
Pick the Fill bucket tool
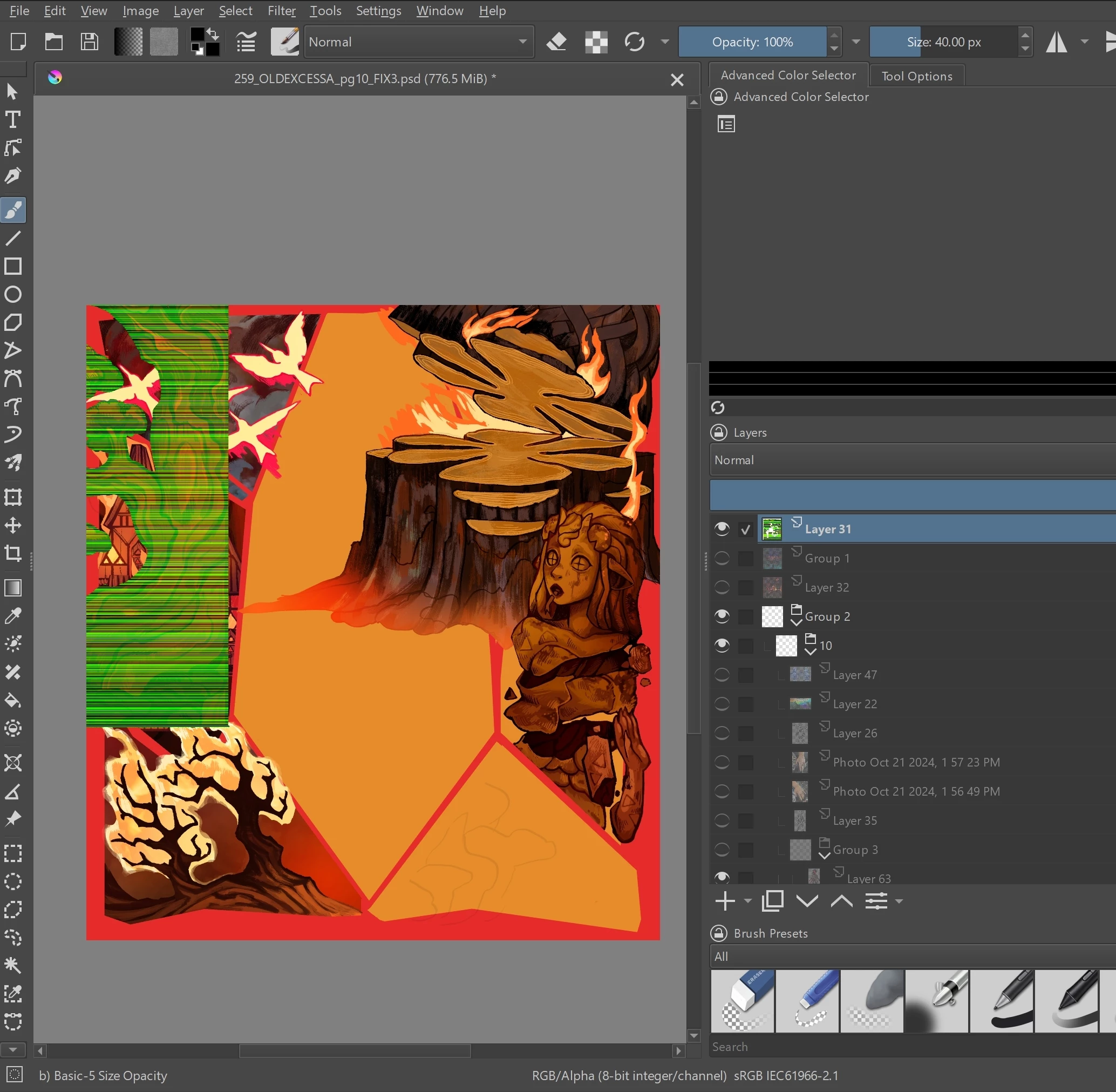pos(12,700)
